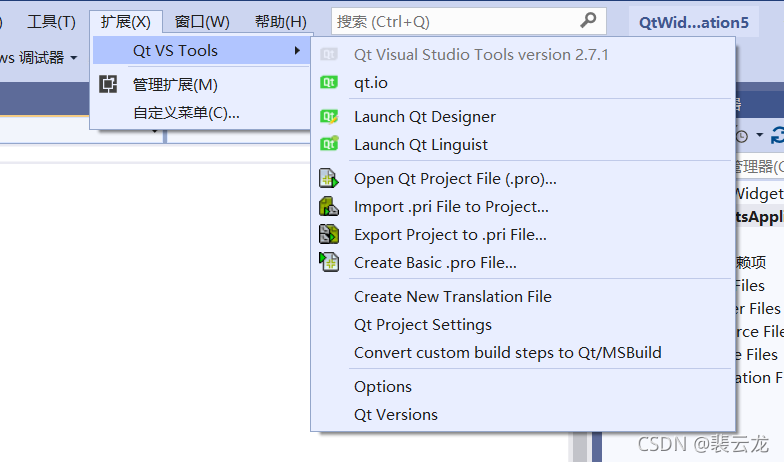The height and width of the screenshot is (462, 784).
Task: Click the Import .pri File icon
Action: [329, 206]
